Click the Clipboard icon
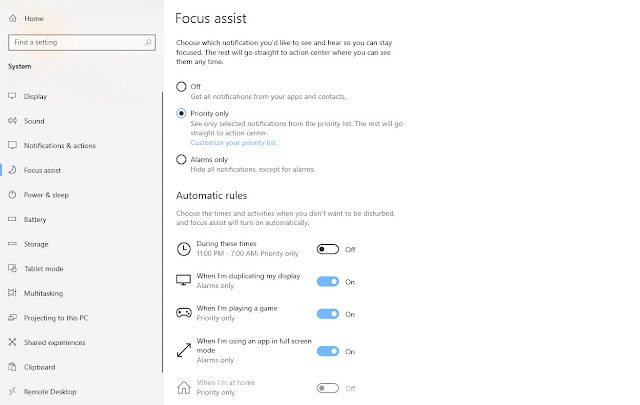640x405 pixels. (12, 367)
